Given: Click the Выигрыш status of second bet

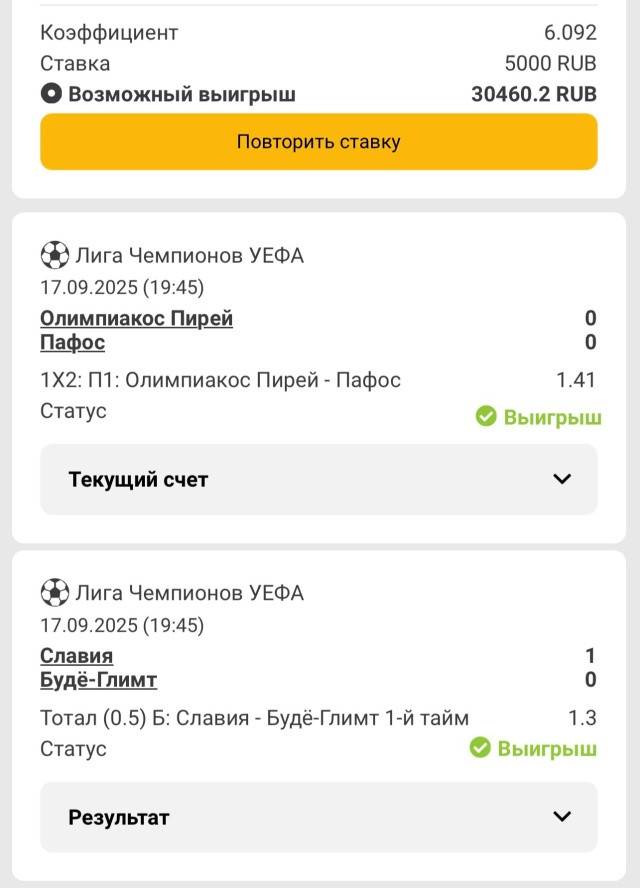Looking at the screenshot, I should [547, 749].
